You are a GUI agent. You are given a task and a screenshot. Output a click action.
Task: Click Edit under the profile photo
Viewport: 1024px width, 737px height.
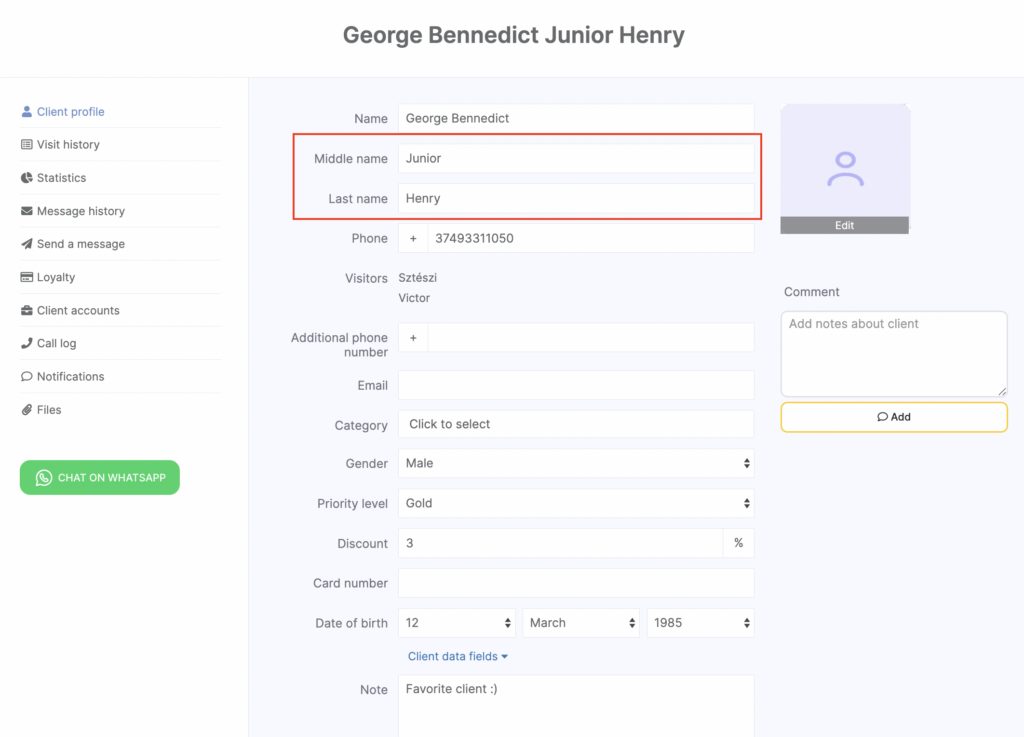click(845, 226)
